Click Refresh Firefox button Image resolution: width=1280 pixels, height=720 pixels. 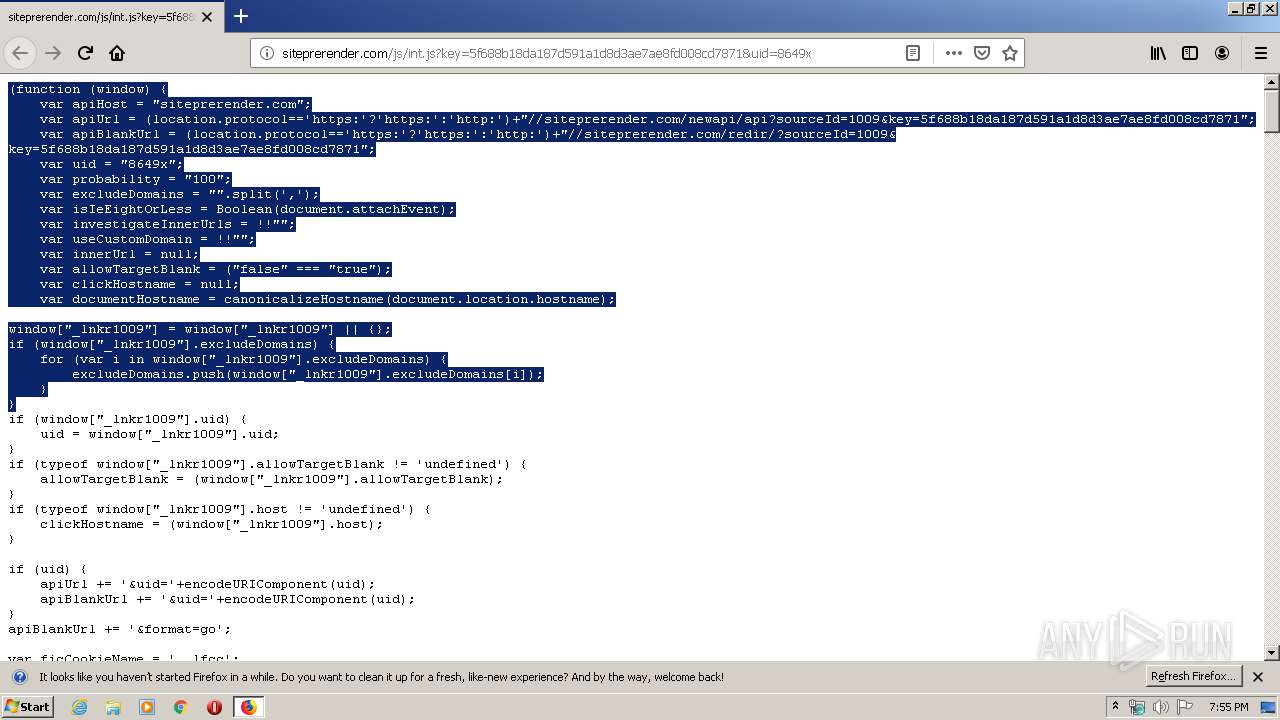point(1193,676)
